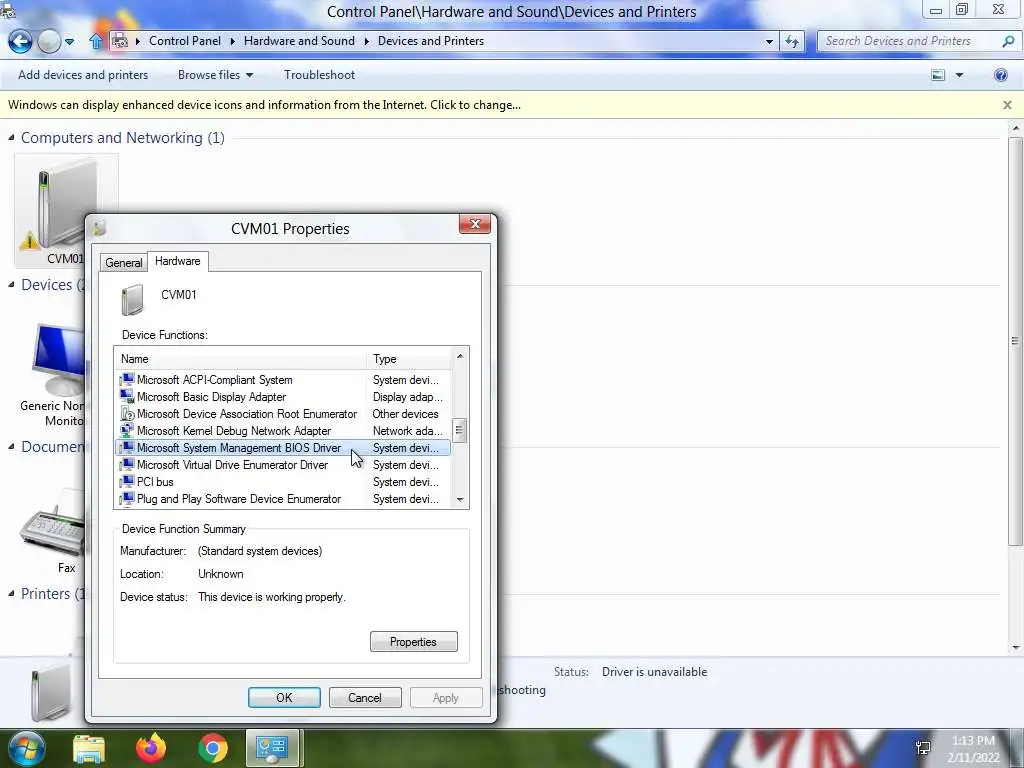This screenshot has height=768, width=1024.
Task: Click in the Search Devices and Printers field
Action: click(x=908, y=41)
